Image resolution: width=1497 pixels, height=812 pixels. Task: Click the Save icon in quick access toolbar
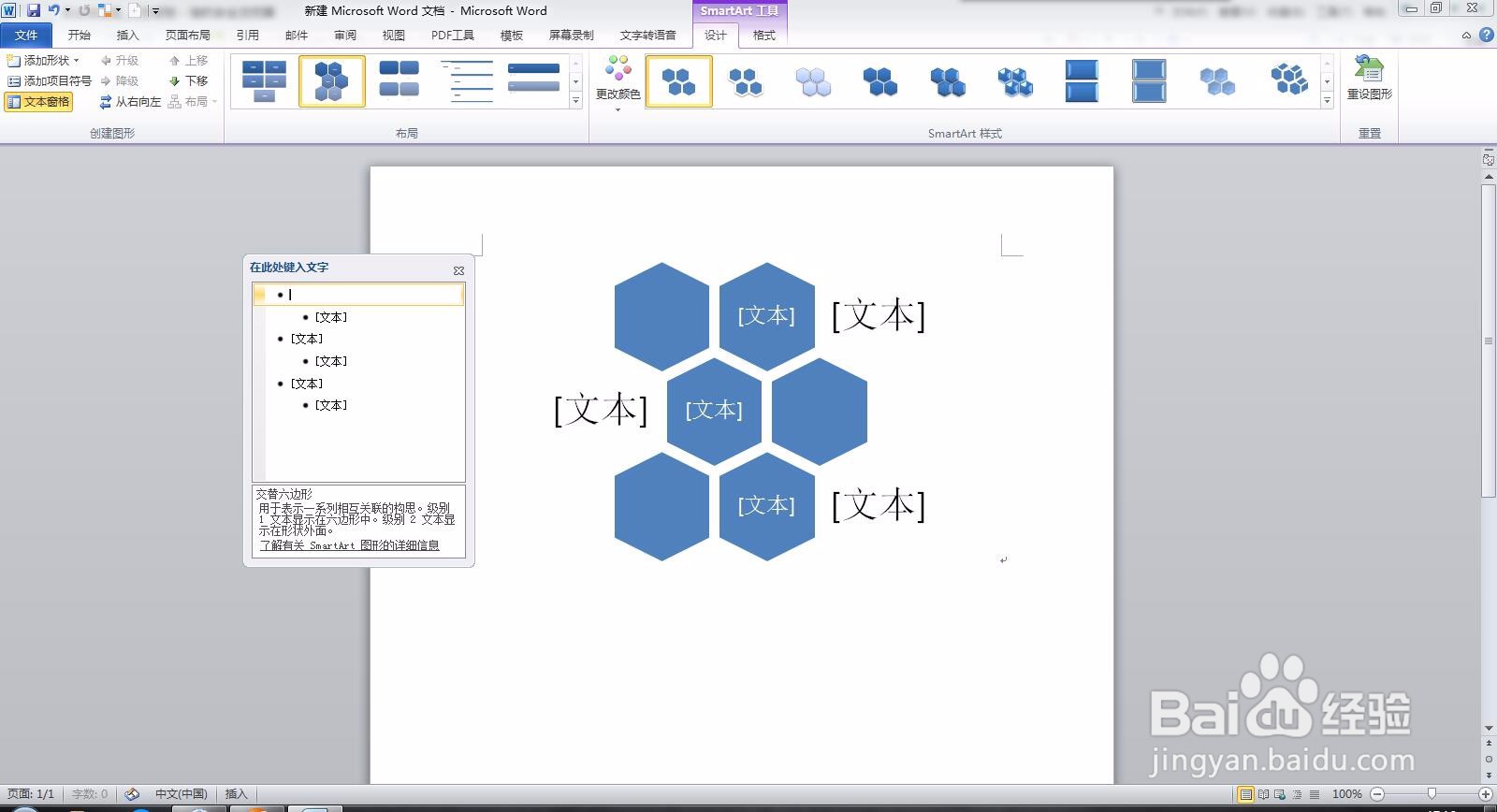(34, 10)
